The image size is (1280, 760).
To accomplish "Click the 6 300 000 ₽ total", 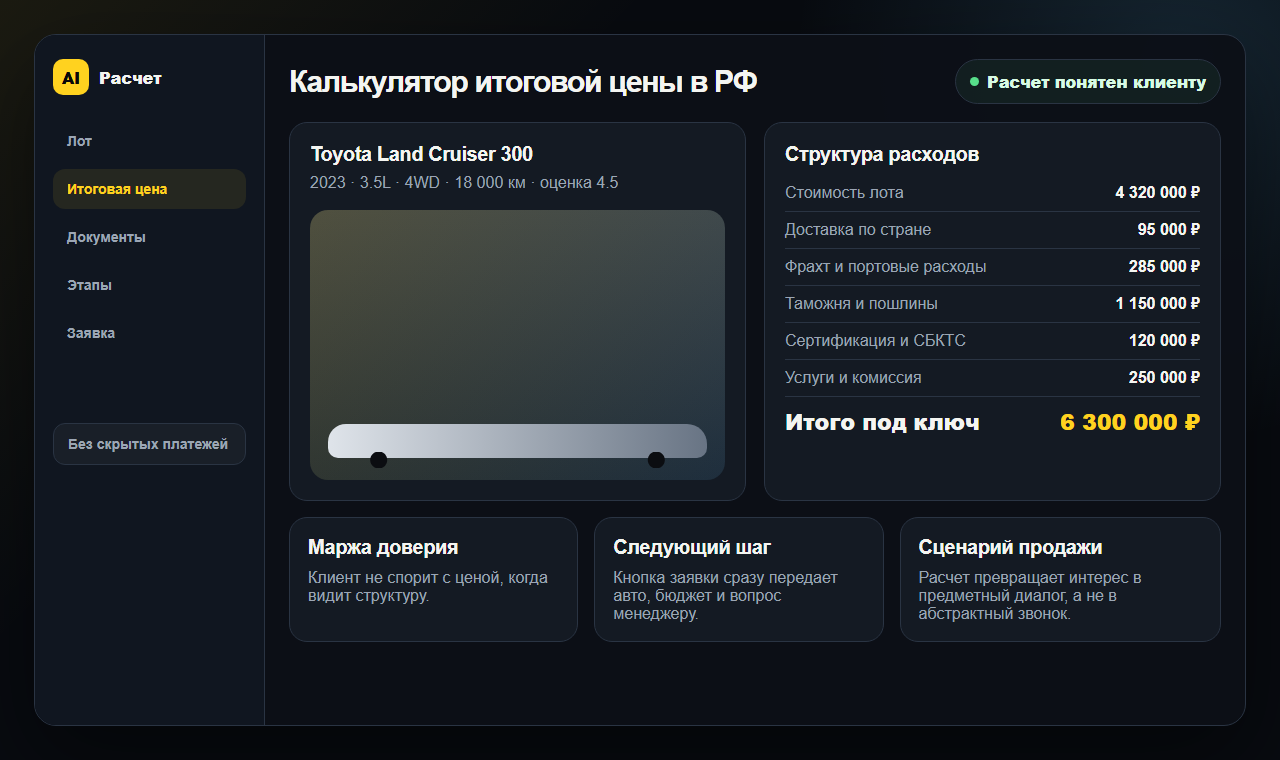I will (x=1130, y=422).
